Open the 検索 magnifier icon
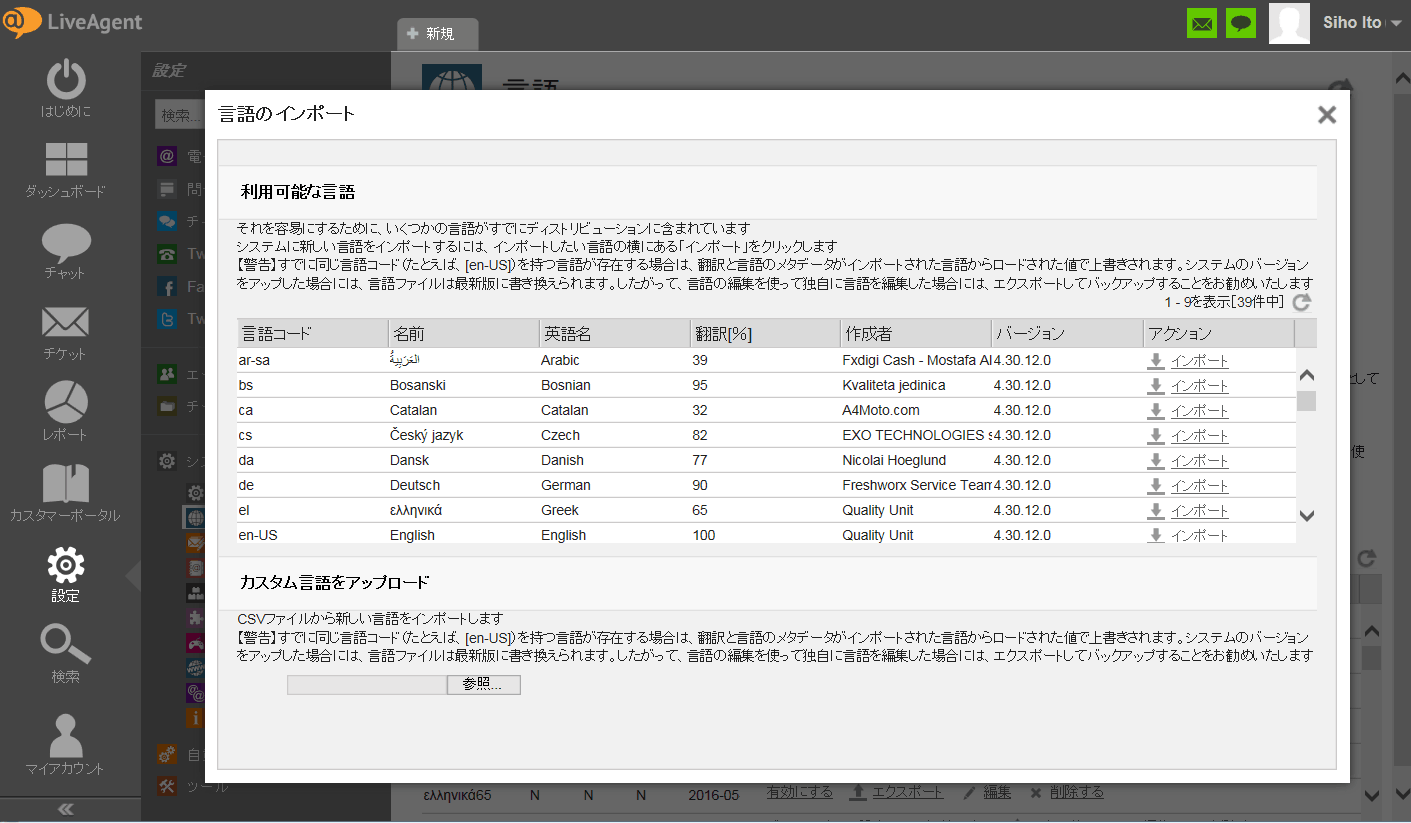Viewport: 1411px width, 823px height. pos(66,645)
